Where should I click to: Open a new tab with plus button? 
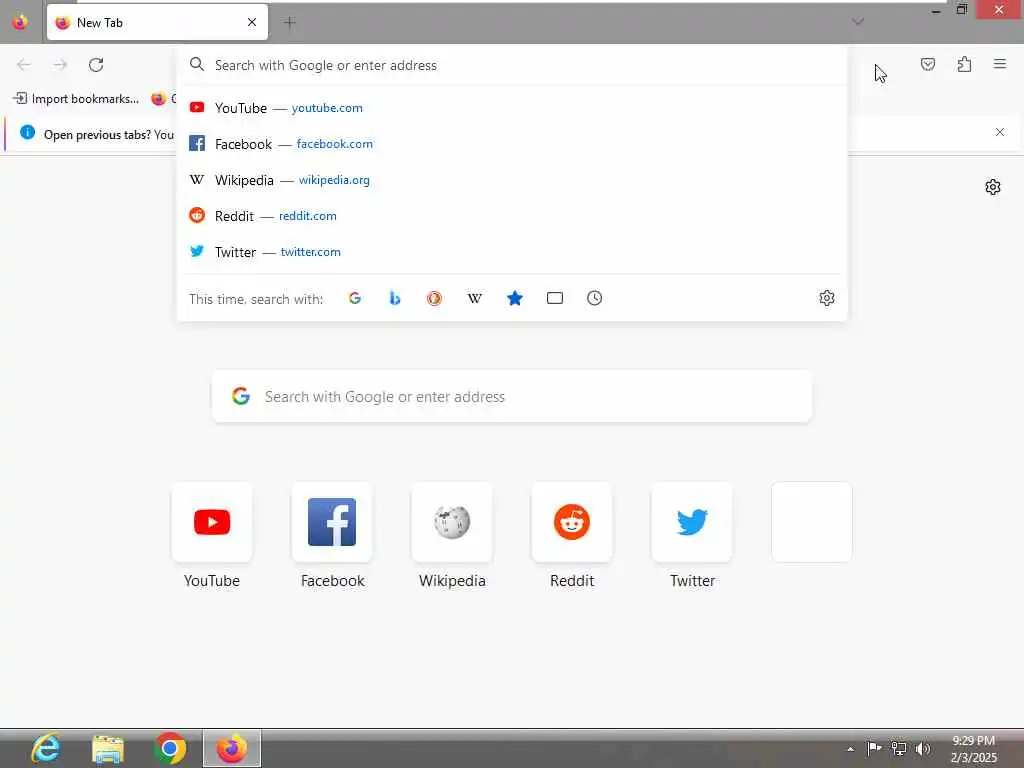tap(290, 23)
